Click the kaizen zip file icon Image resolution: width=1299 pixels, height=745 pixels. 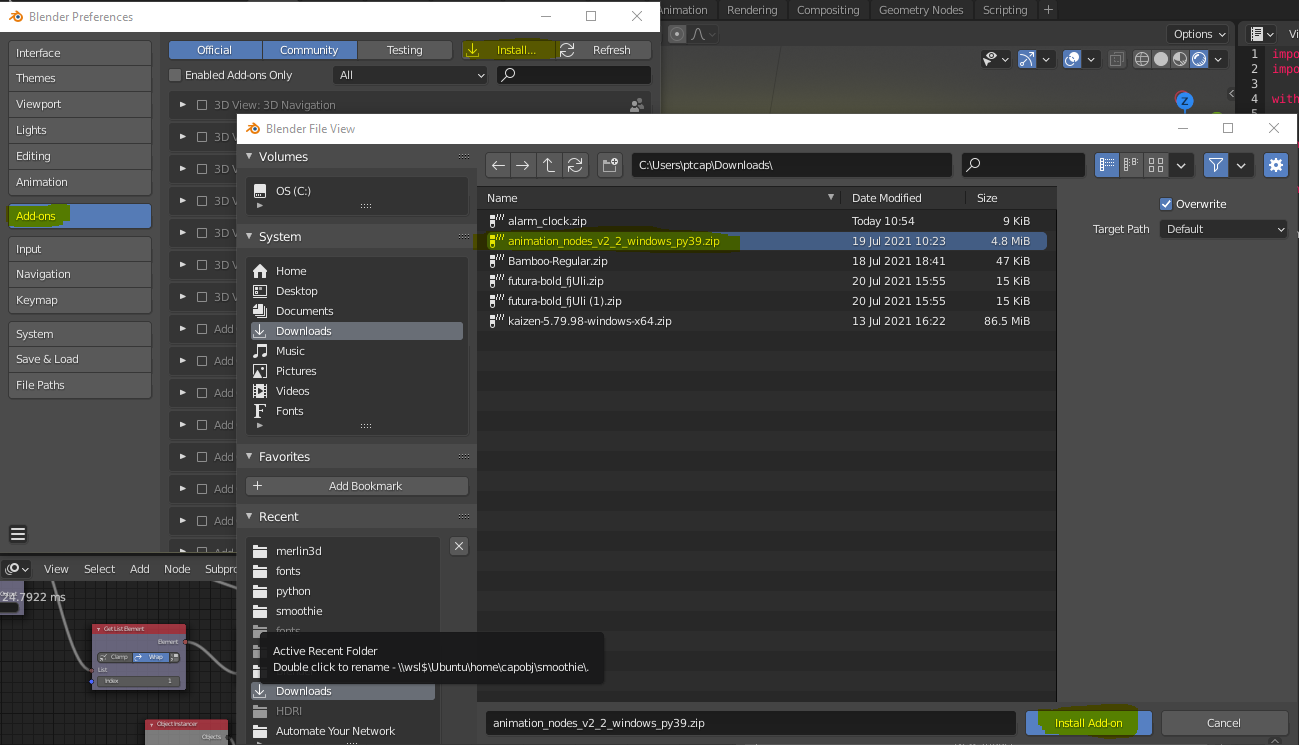[x=496, y=321]
